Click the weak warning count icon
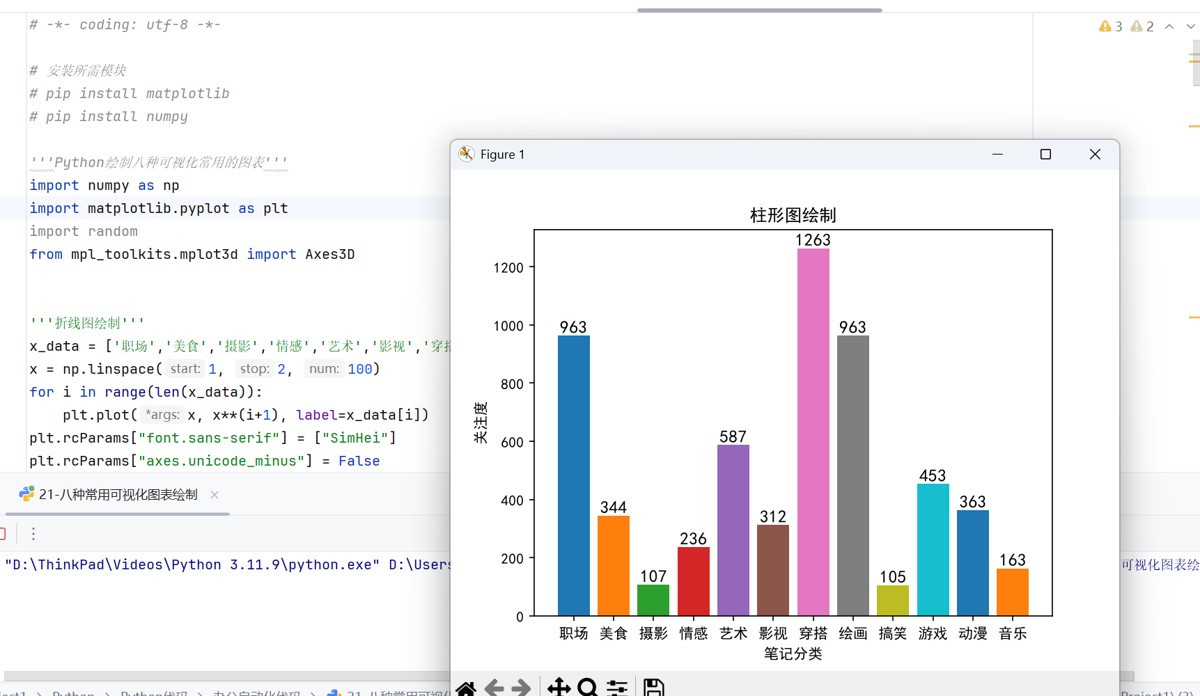 (1142, 27)
